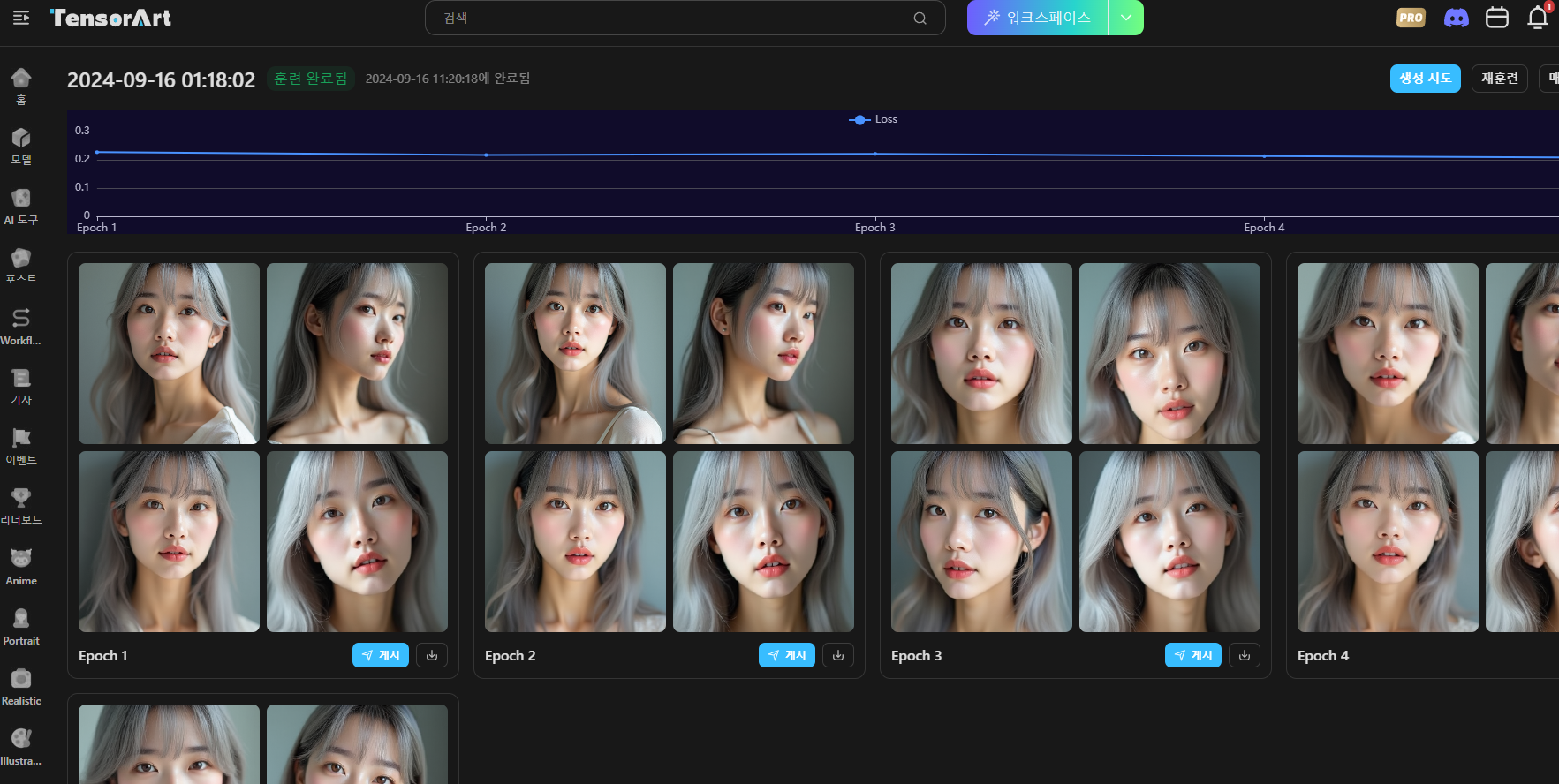
Task: Click the Epoch 3 card label
Action: point(917,655)
